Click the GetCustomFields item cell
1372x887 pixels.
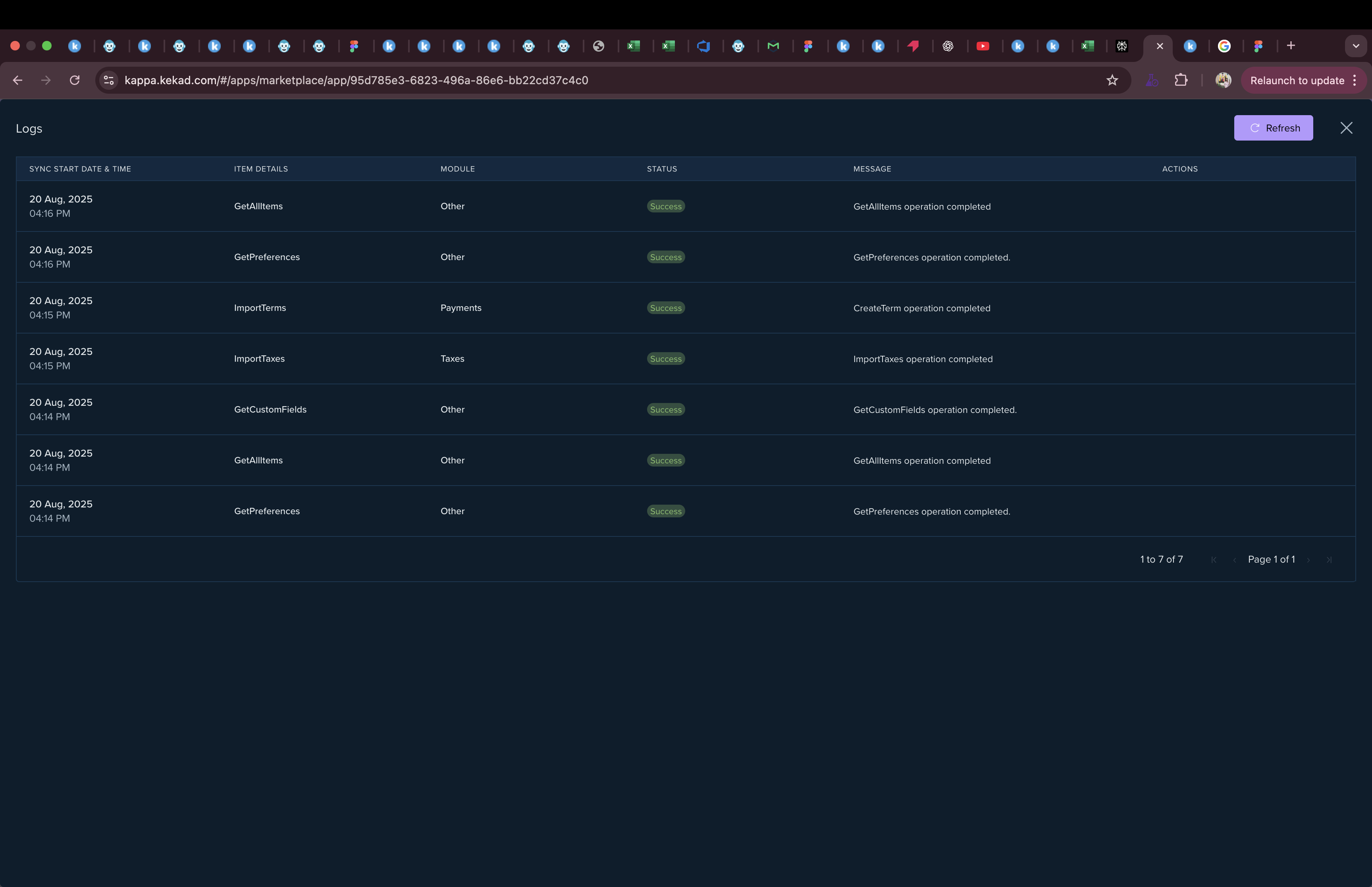pos(270,409)
